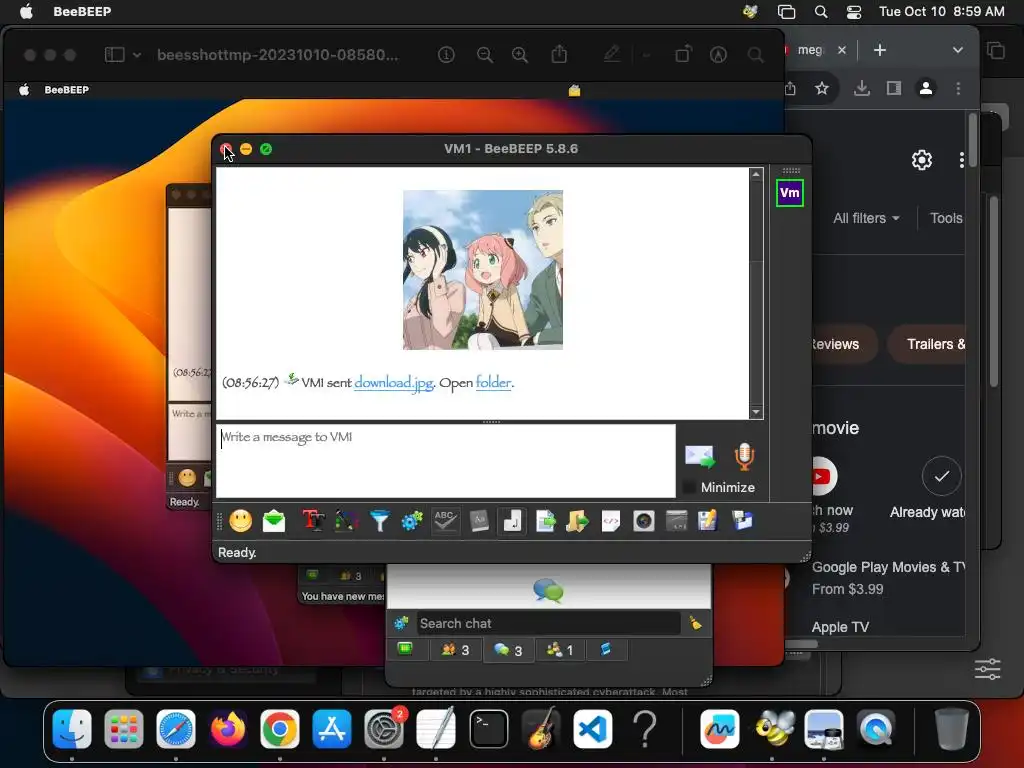
Task: Open Preview image info inspector
Action: 446,55
